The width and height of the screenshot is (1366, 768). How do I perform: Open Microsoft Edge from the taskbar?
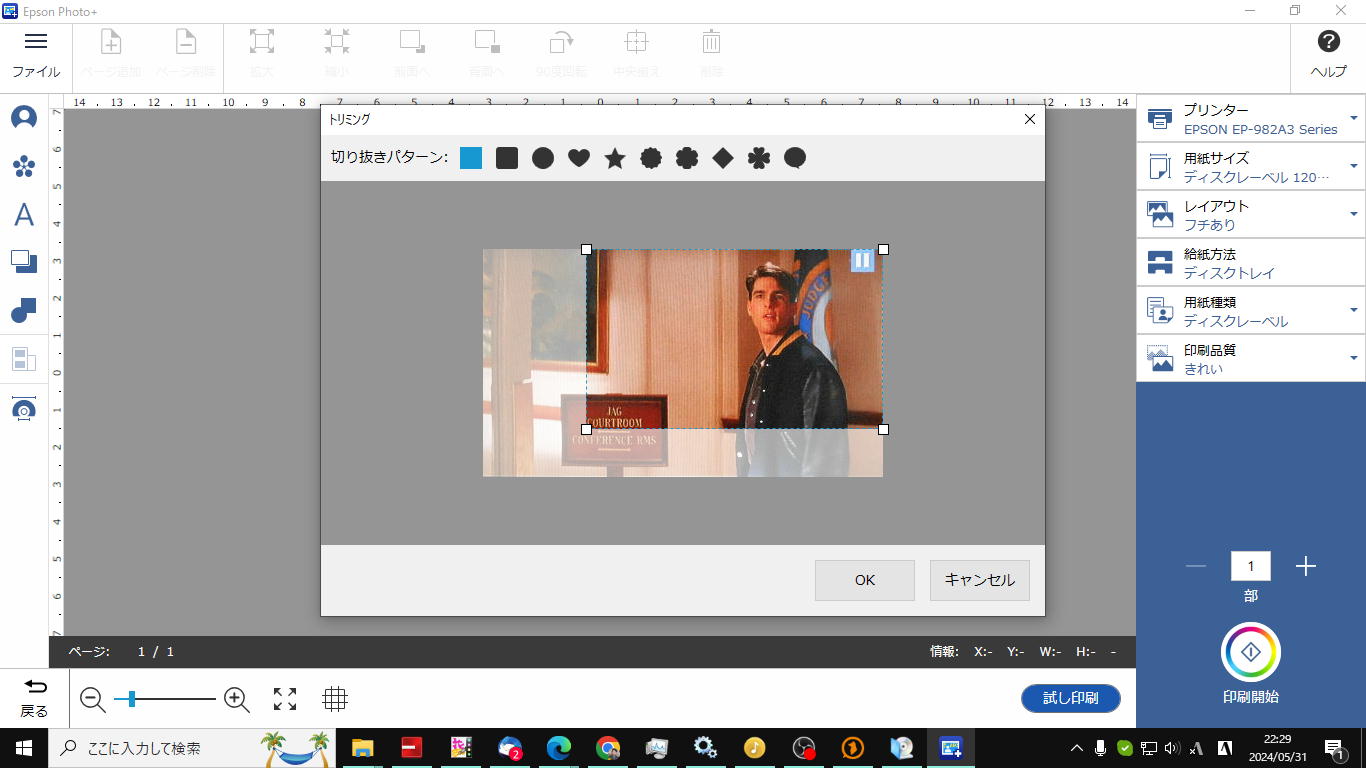tap(558, 748)
